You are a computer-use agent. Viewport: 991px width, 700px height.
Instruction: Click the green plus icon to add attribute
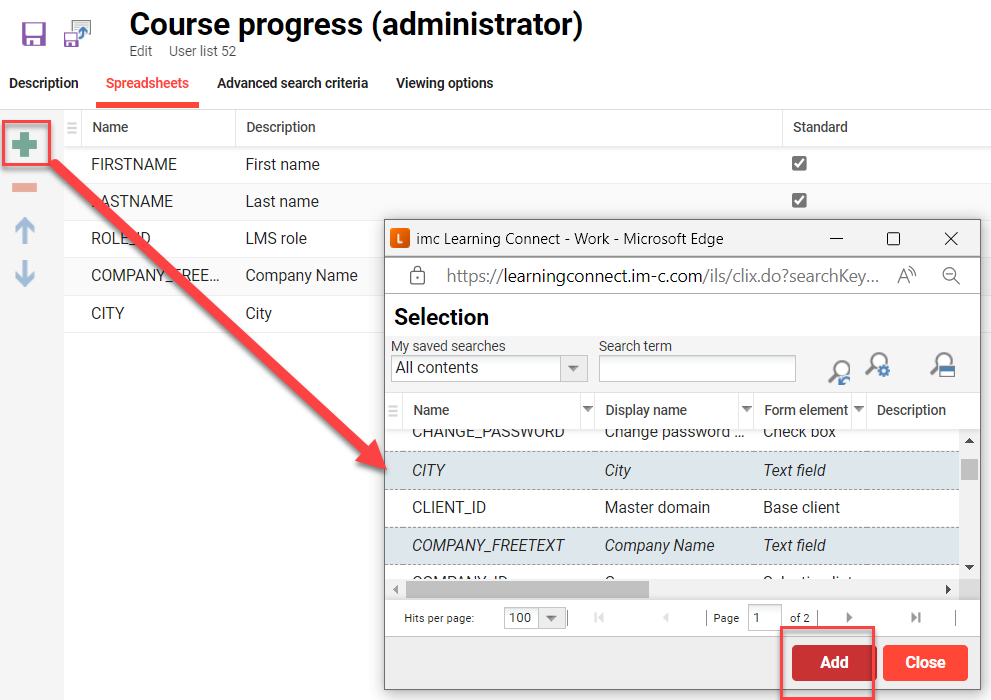coord(25,142)
